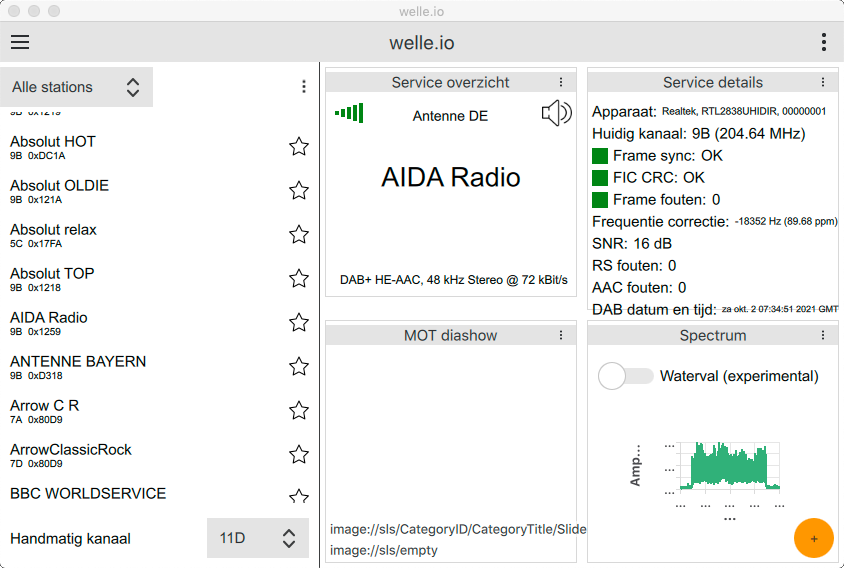Click the DAB+ HE-AAC codec info line
Image resolution: width=844 pixels, height=568 pixels.
point(453,280)
